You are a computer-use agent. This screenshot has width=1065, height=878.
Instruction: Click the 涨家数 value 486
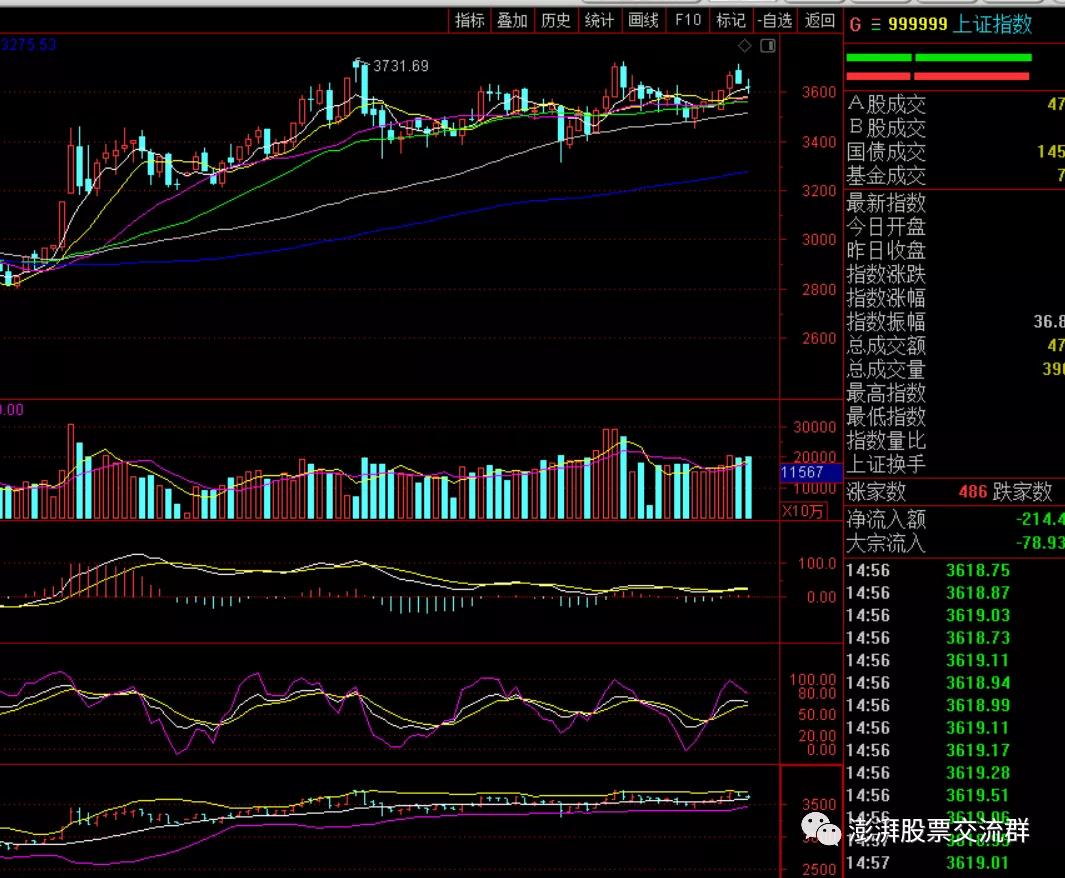973,492
